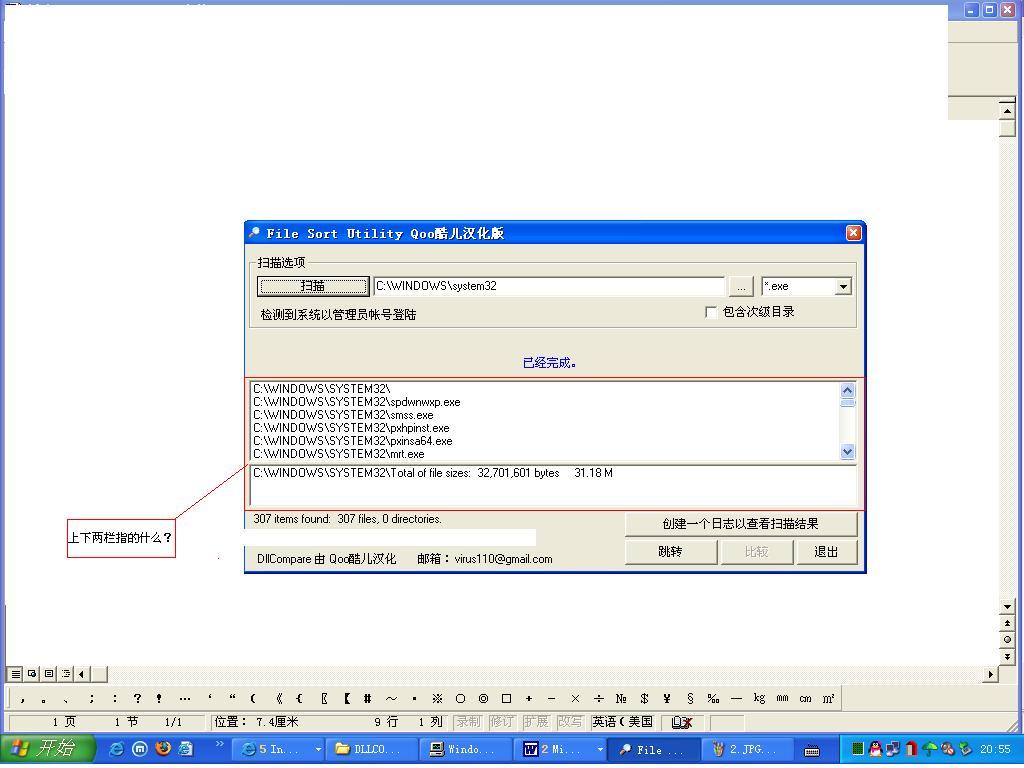Image resolution: width=1024 pixels, height=768 pixels.
Task: Toggle 改写 overtype mode in status bar
Action: pyautogui.click(x=569, y=722)
